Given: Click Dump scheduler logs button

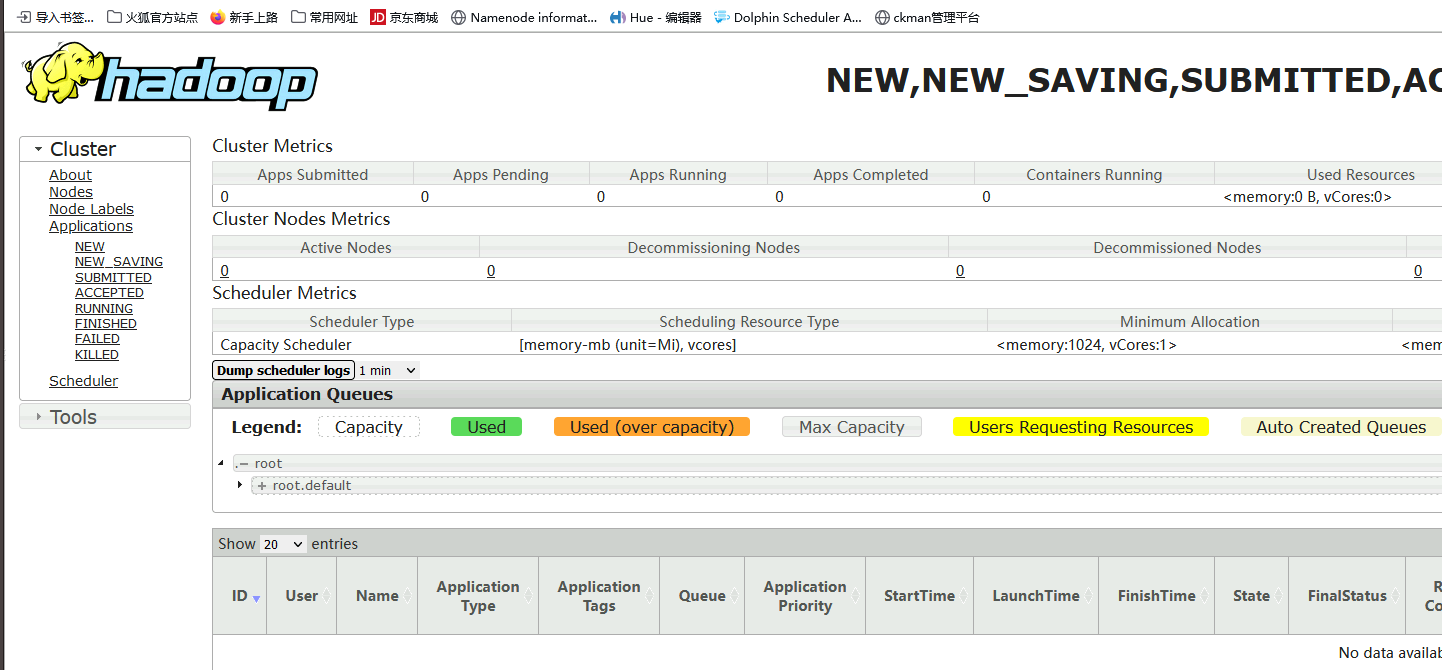Looking at the screenshot, I should 283,370.
